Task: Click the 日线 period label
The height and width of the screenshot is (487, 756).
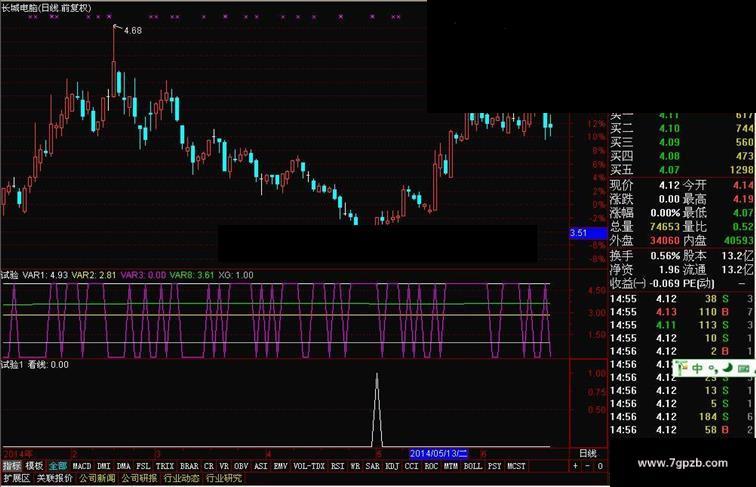Action: (587, 454)
